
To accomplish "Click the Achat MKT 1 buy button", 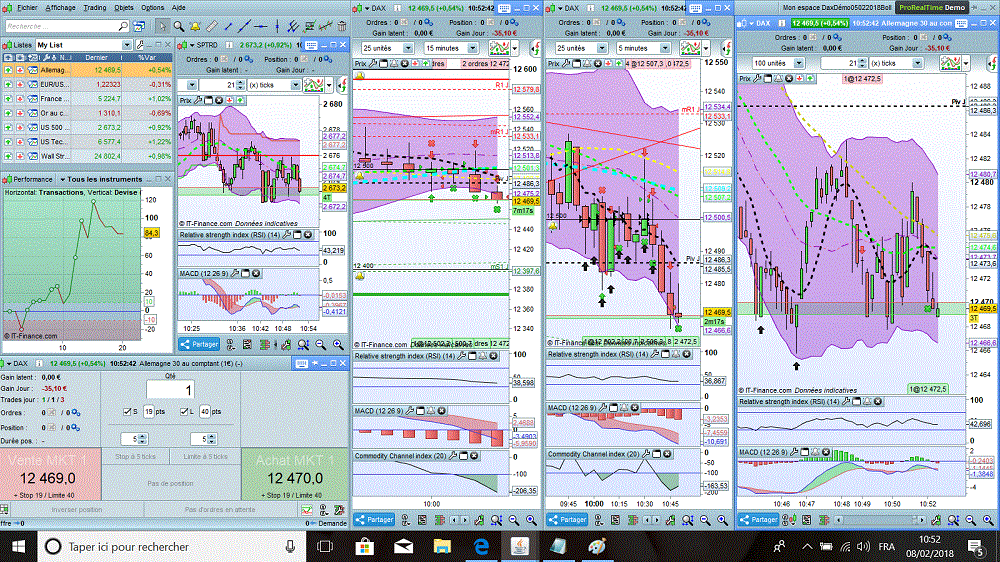I will pyautogui.click(x=295, y=473).
